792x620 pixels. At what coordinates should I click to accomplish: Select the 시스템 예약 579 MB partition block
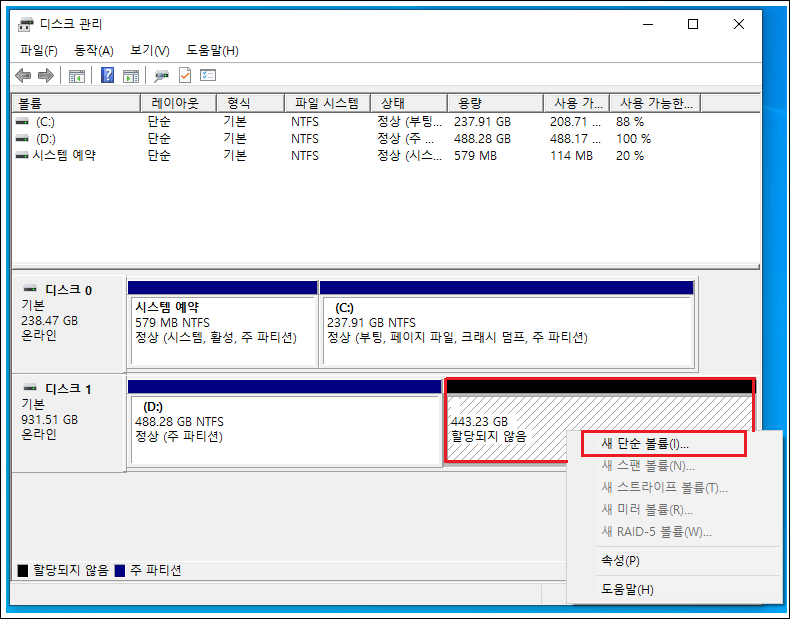(x=223, y=323)
